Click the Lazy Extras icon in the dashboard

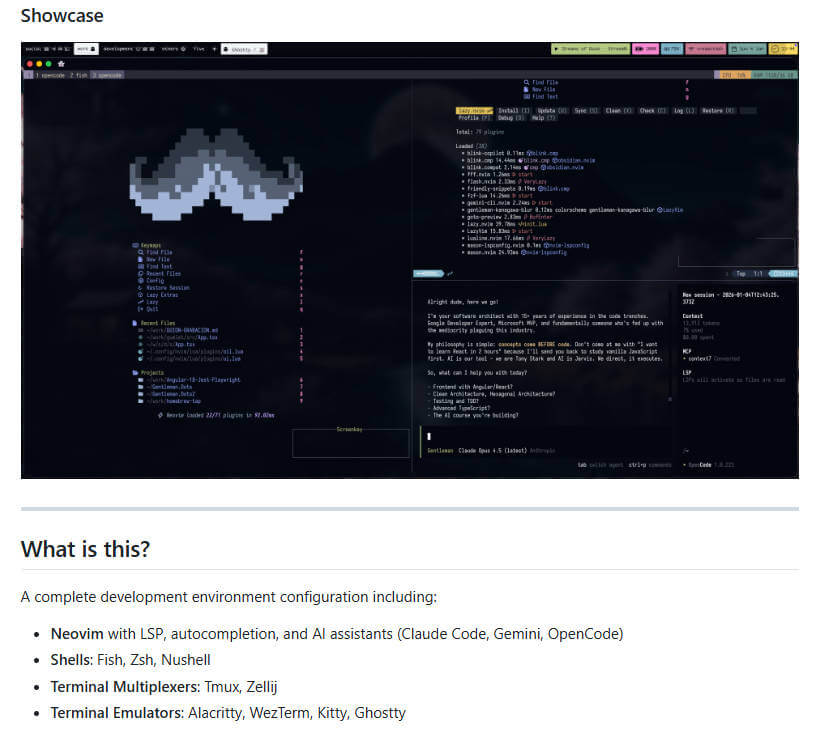tap(140, 295)
